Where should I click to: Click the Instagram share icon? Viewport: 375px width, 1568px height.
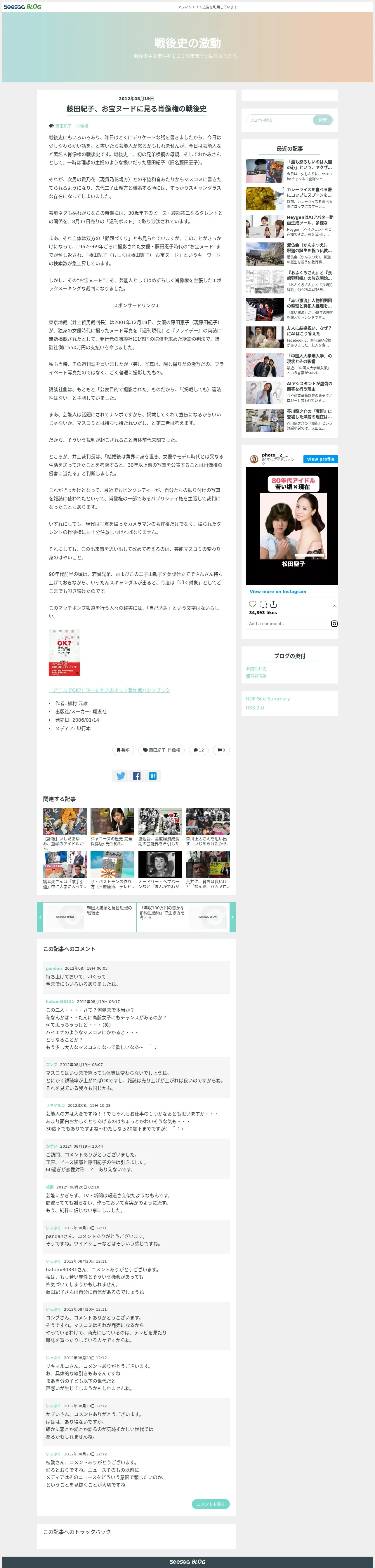pyautogui.click(x=273, y=604)
